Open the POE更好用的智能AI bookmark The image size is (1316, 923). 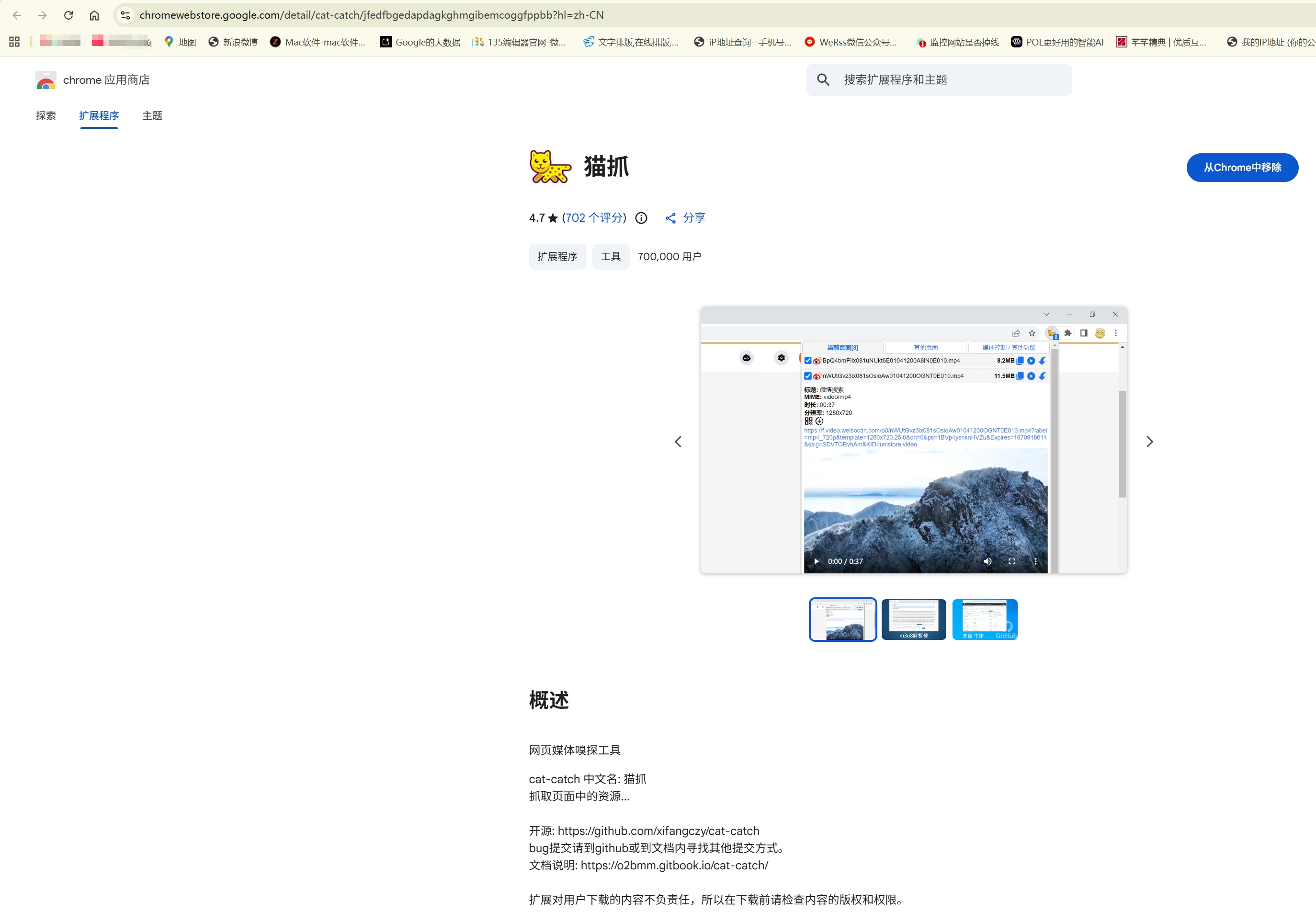(x=1057, y=42)
